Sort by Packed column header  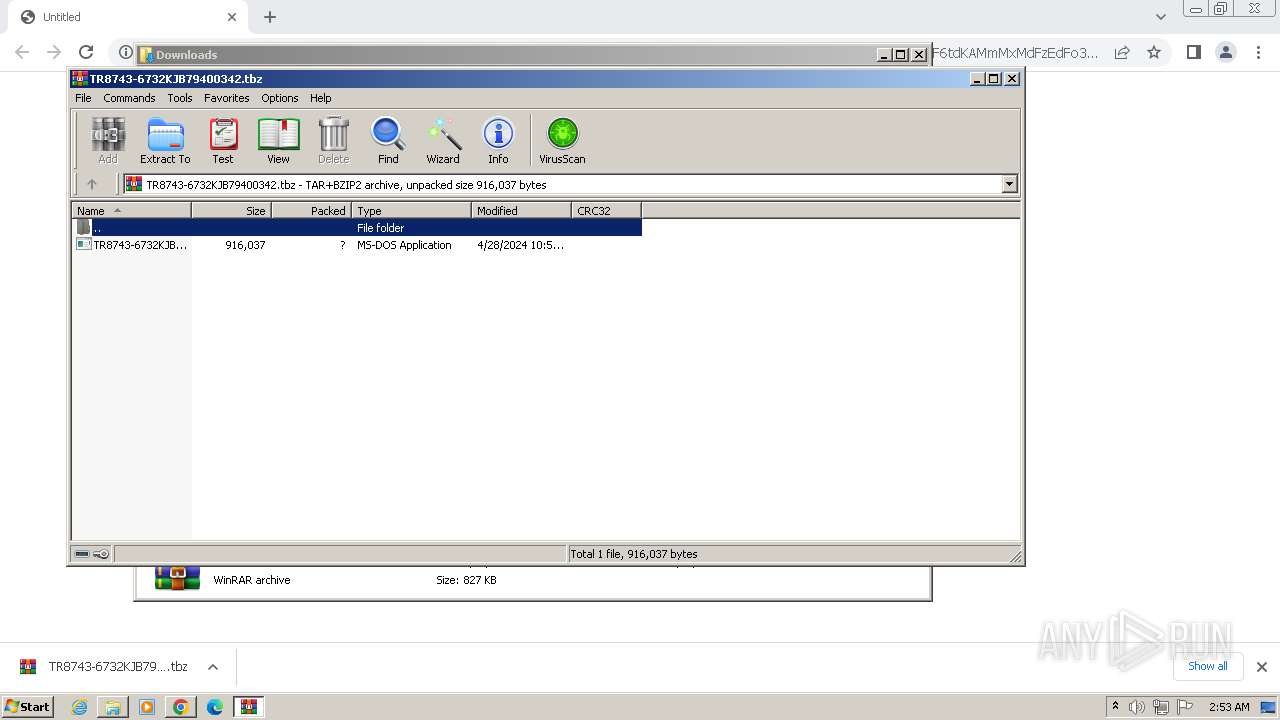click(311, 211)
